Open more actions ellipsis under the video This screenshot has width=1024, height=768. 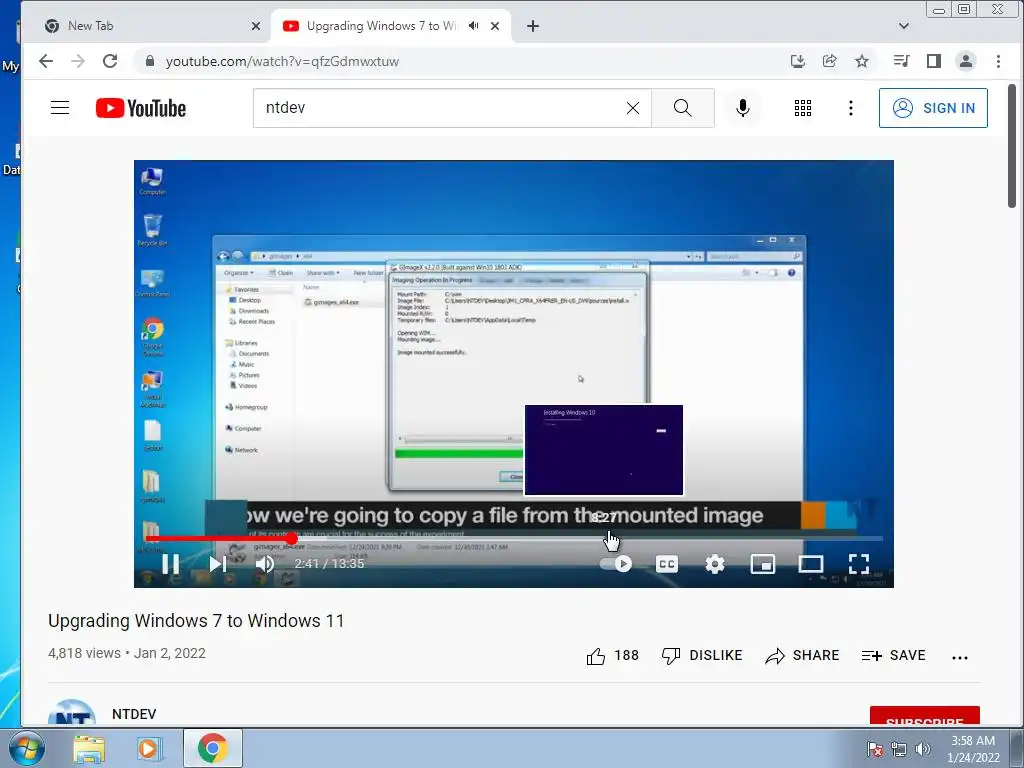[x=960, y=657]
